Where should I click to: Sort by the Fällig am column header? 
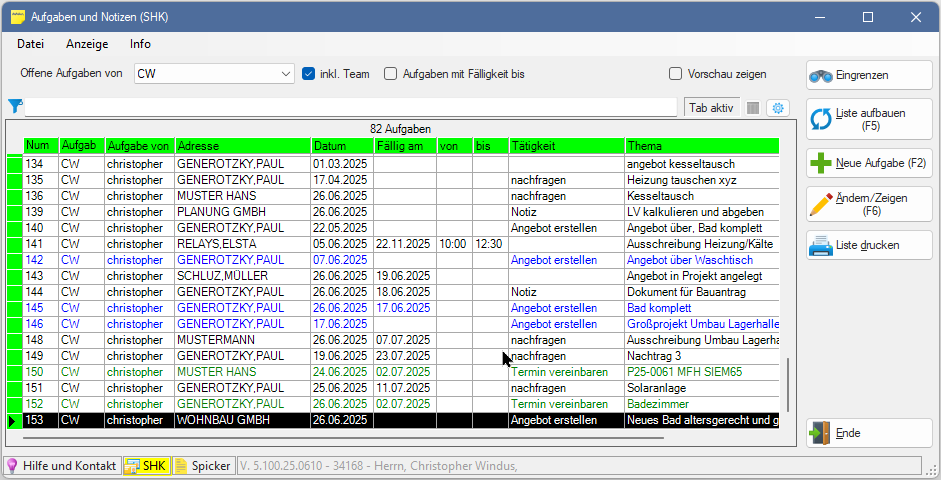click(x=404, y=146)
